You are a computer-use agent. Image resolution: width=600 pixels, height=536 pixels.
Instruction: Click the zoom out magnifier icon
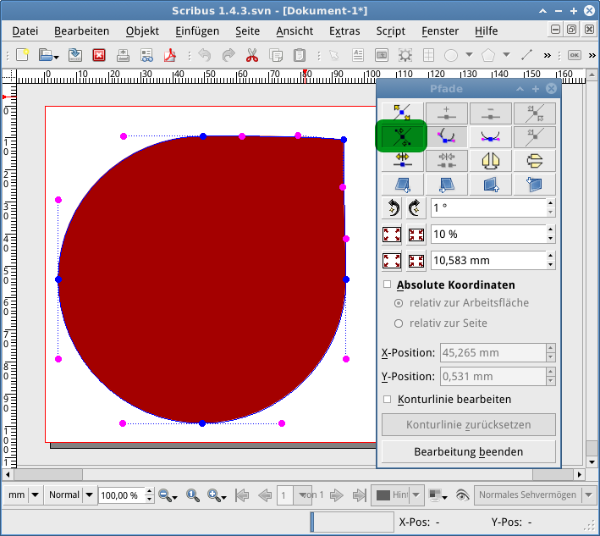166,495
